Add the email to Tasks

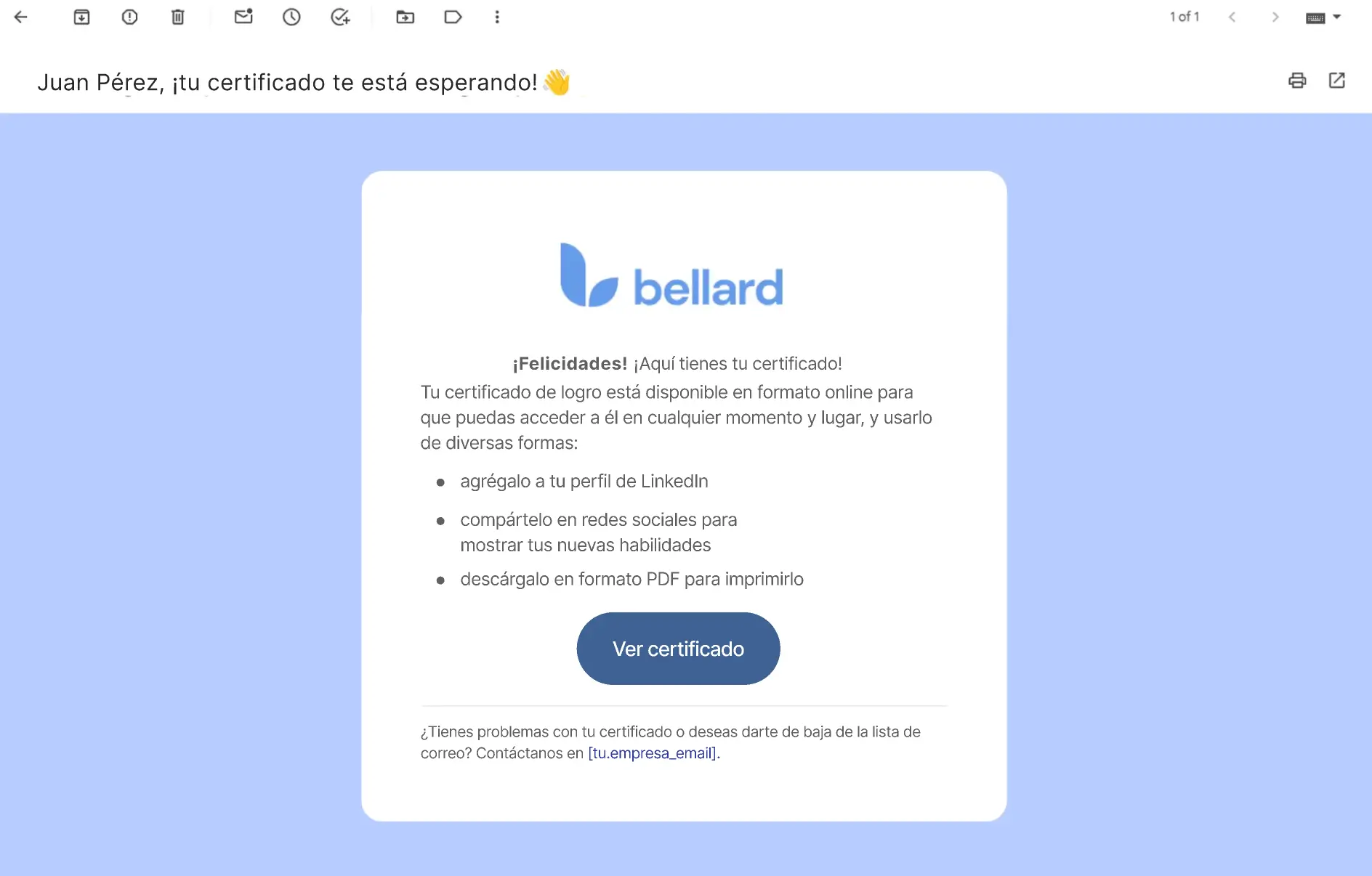(x=340, y=17)
